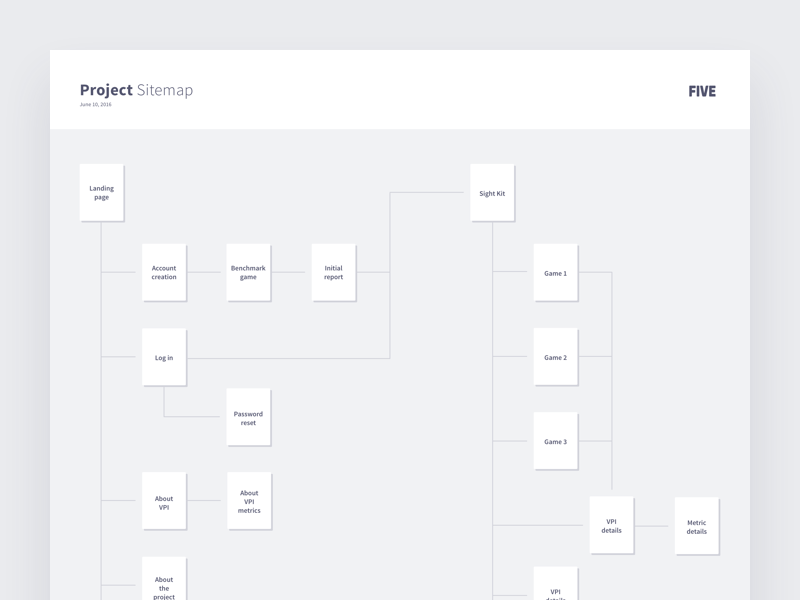
Task: Click the Log in box
Action: click(x=164, y=357)
